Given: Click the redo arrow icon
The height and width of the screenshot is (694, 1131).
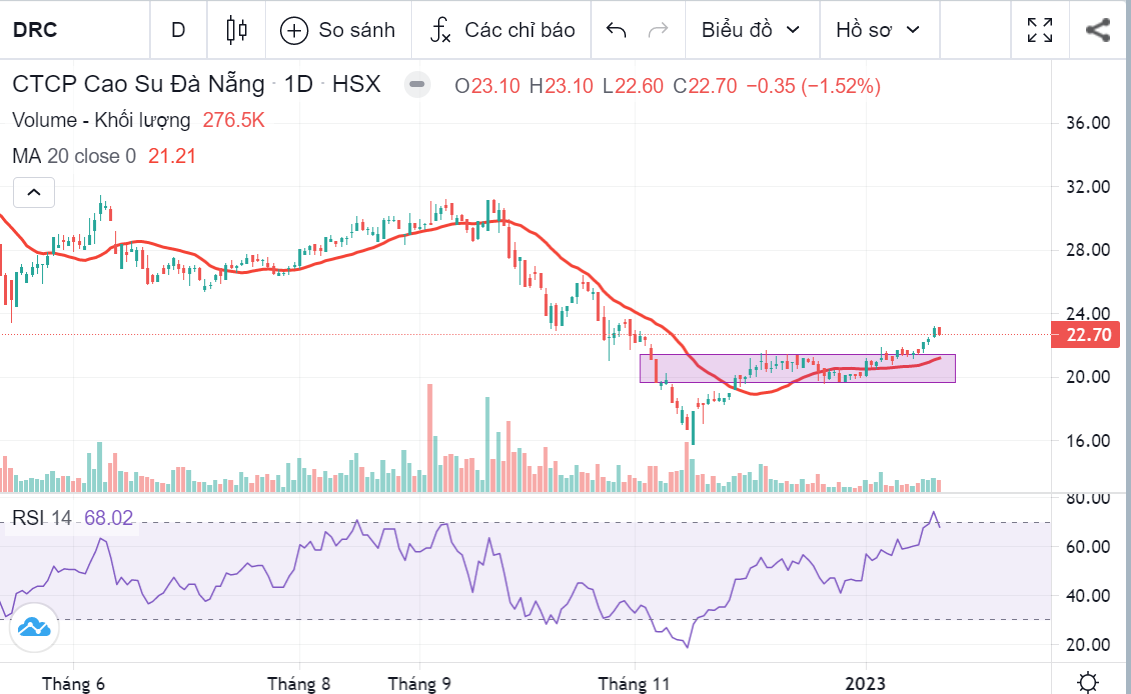Looking at the screenshot, I should tap(658, 30).
